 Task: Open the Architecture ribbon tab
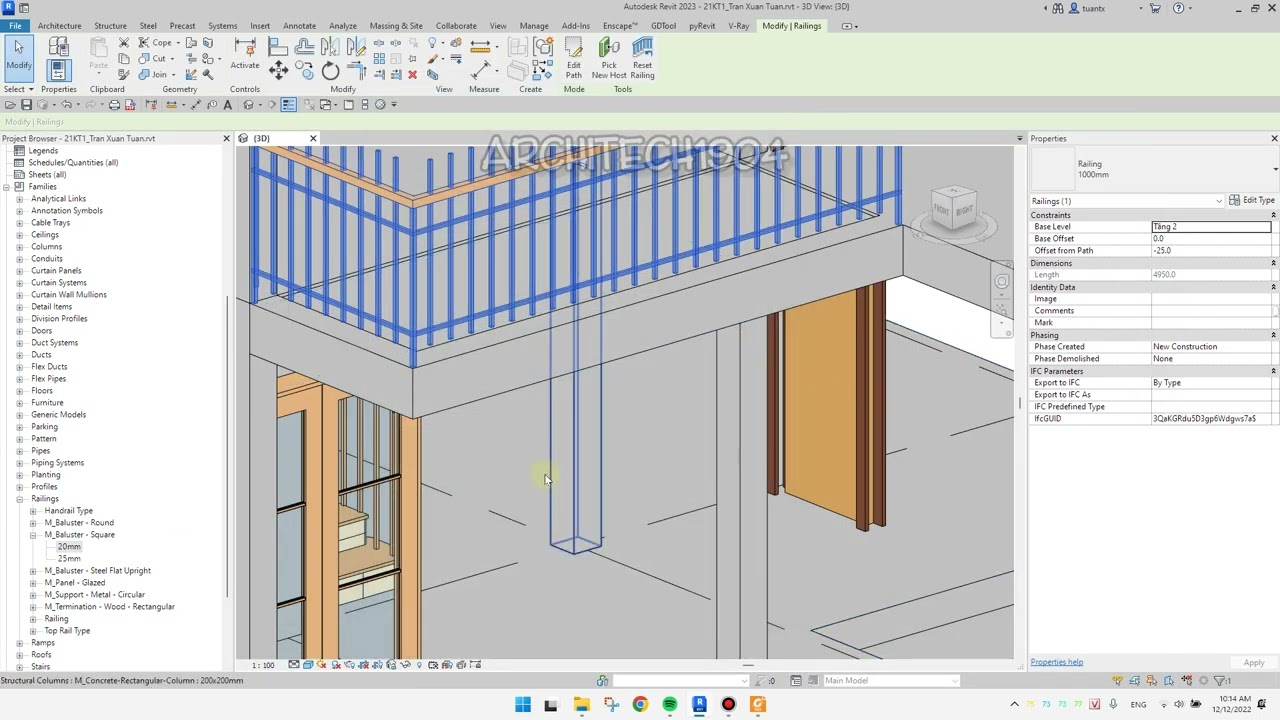click(59, 26)
